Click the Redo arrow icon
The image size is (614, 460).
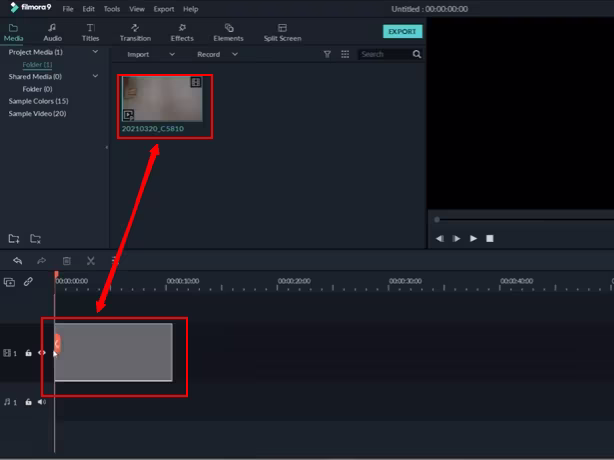pyautogui.click(x=42, y=260)
